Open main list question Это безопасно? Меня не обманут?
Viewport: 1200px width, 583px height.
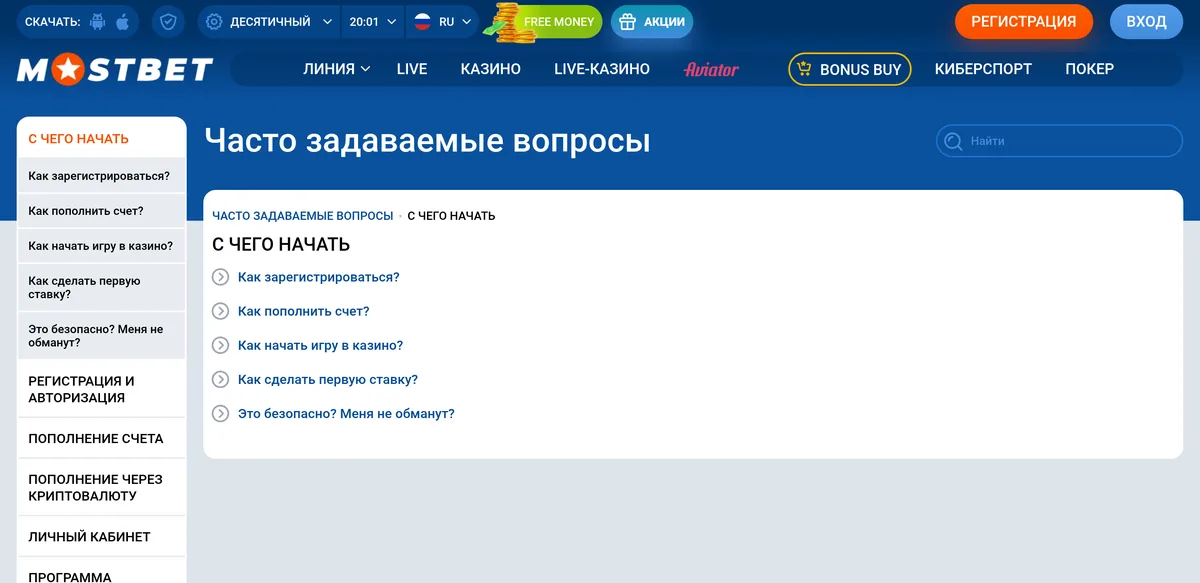tap(346, 413)
